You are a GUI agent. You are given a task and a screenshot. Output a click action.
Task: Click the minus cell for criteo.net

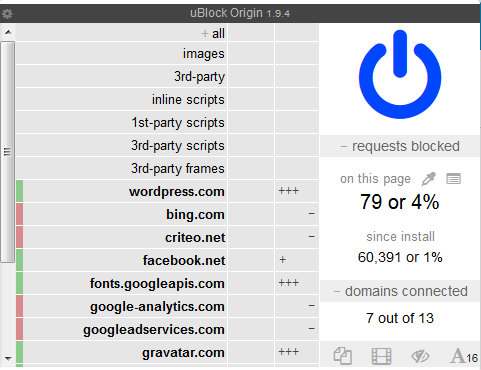coord(297,237)
